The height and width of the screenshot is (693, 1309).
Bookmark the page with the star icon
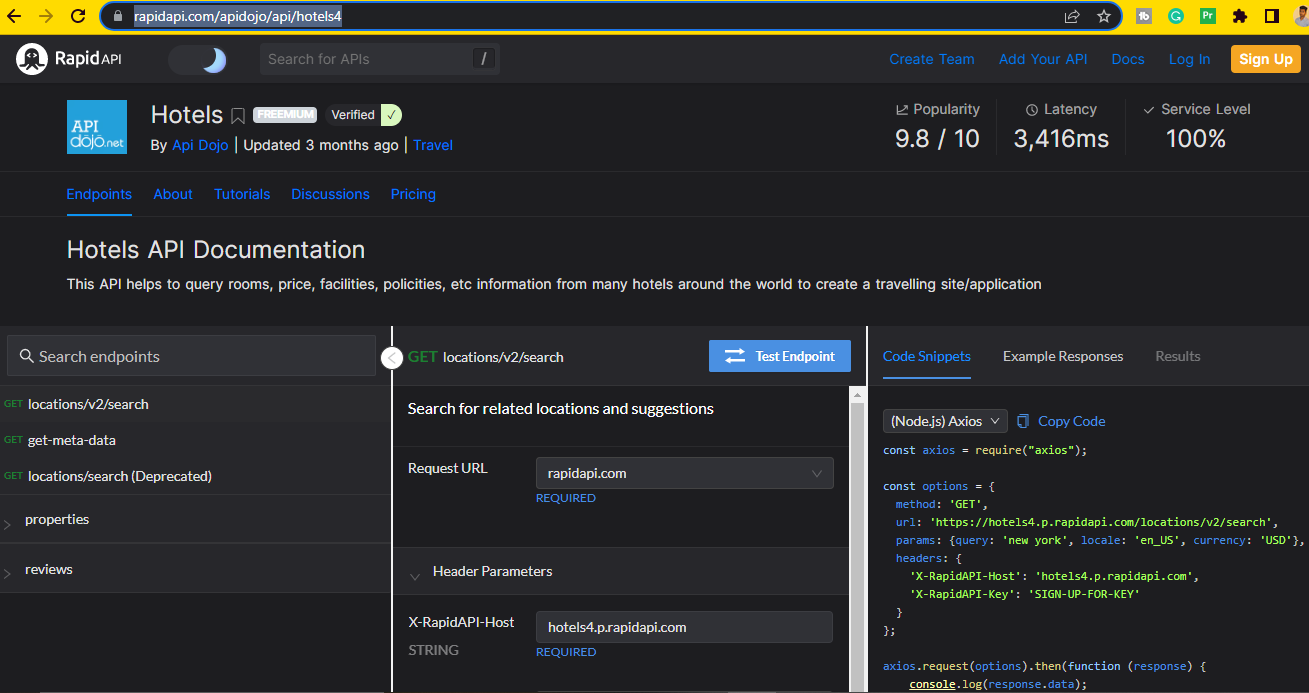(1104, 16)
